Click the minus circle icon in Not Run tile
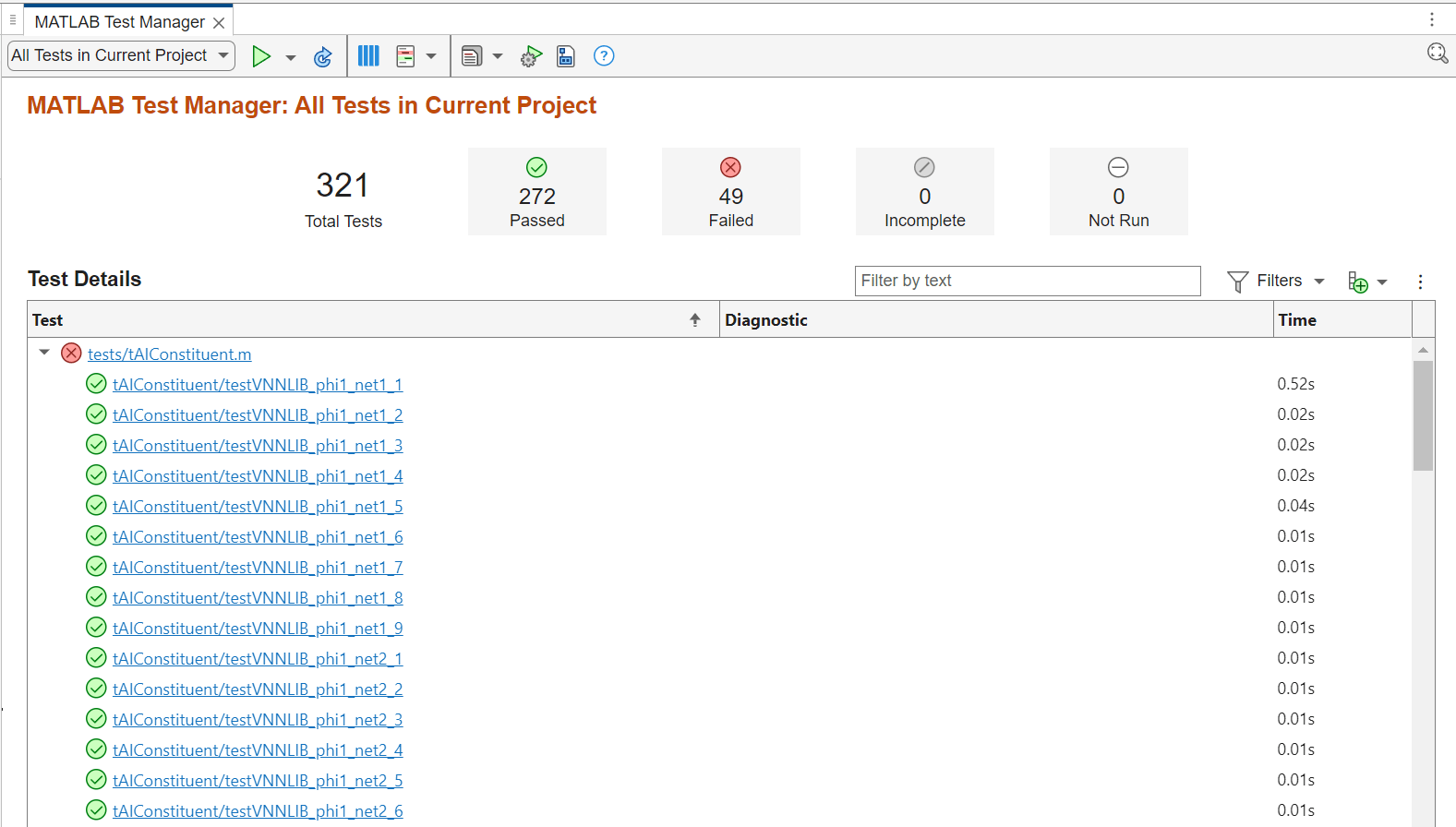The height and width of the screenshot is (827, 1456). pos(1118,167)
